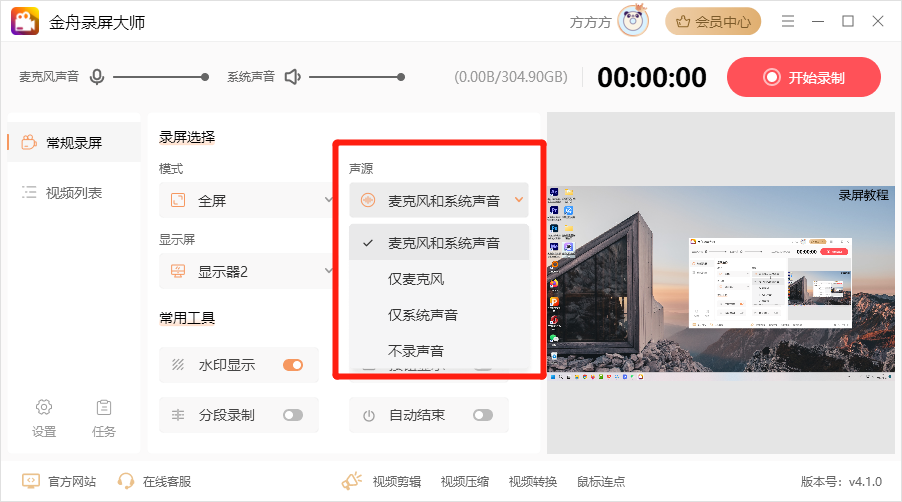
Task: Open 在线客服 headset icon
Action: point(126,481)
